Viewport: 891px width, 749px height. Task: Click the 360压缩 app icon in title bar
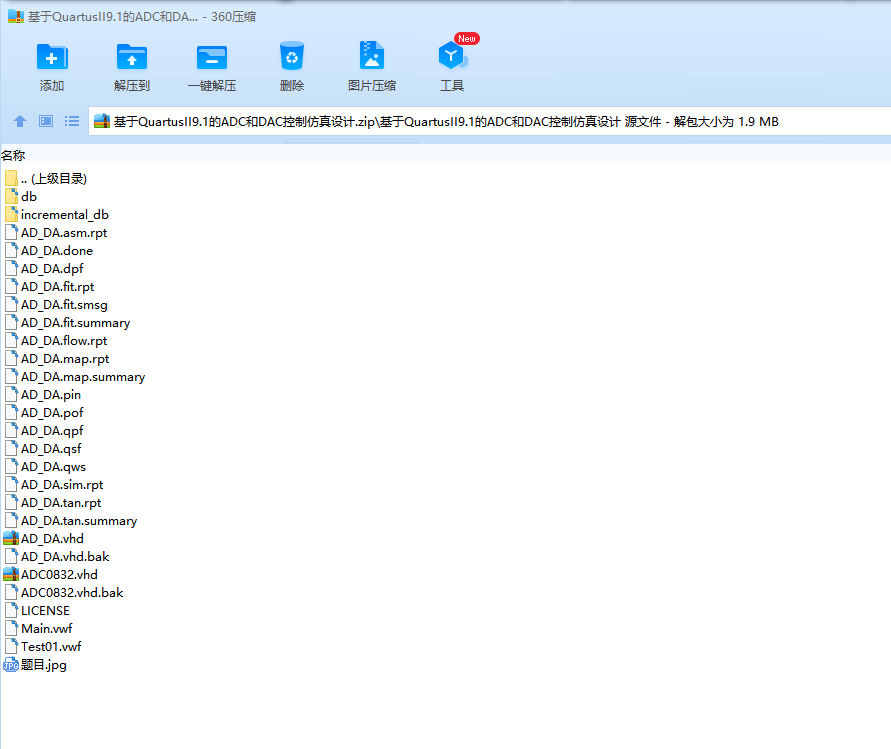coord(15,16)
